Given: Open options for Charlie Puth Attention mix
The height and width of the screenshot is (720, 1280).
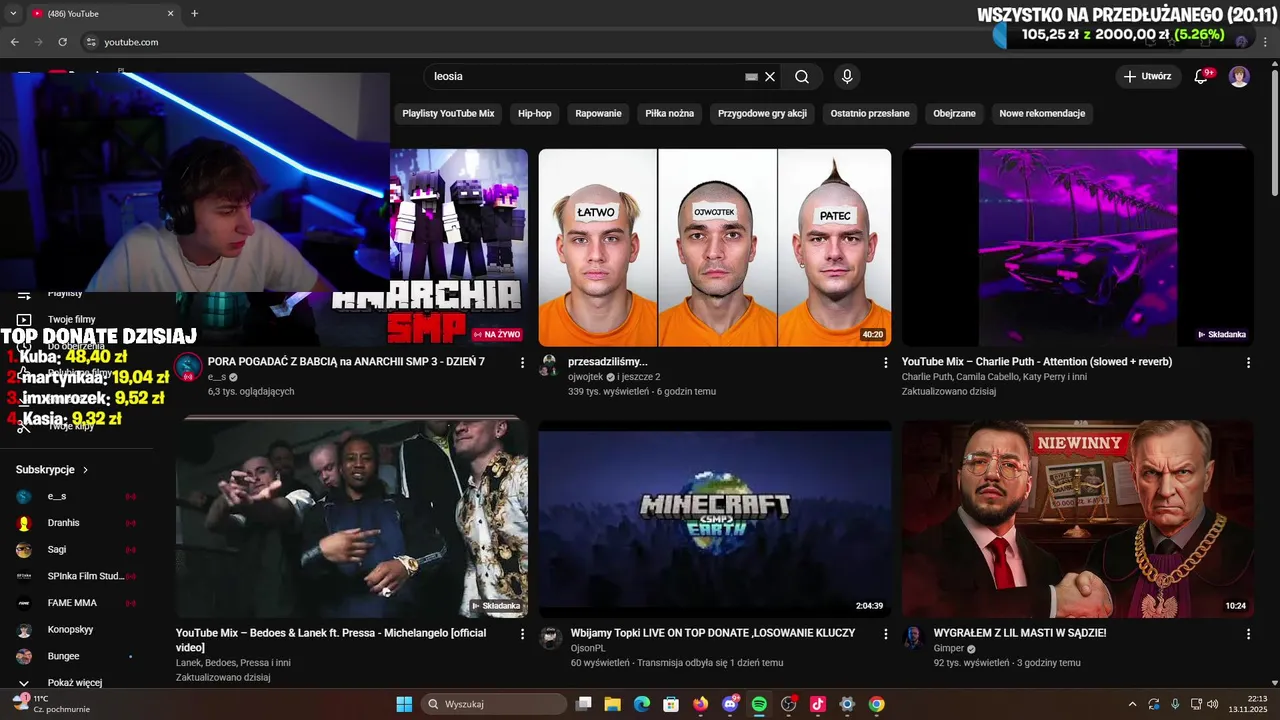Looking at the screenshot, I should pos(1248,362).
